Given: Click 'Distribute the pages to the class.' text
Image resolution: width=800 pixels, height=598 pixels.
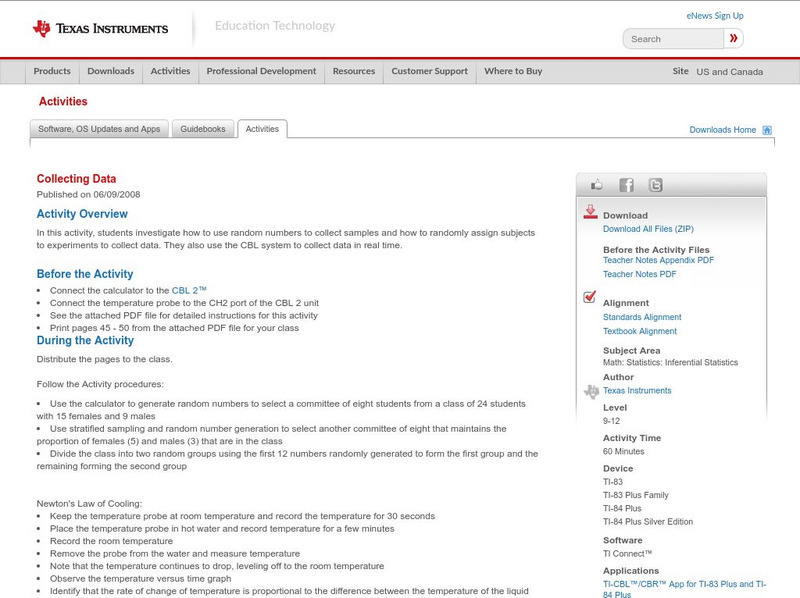Looking at the screenshot, I should [105, 359].
